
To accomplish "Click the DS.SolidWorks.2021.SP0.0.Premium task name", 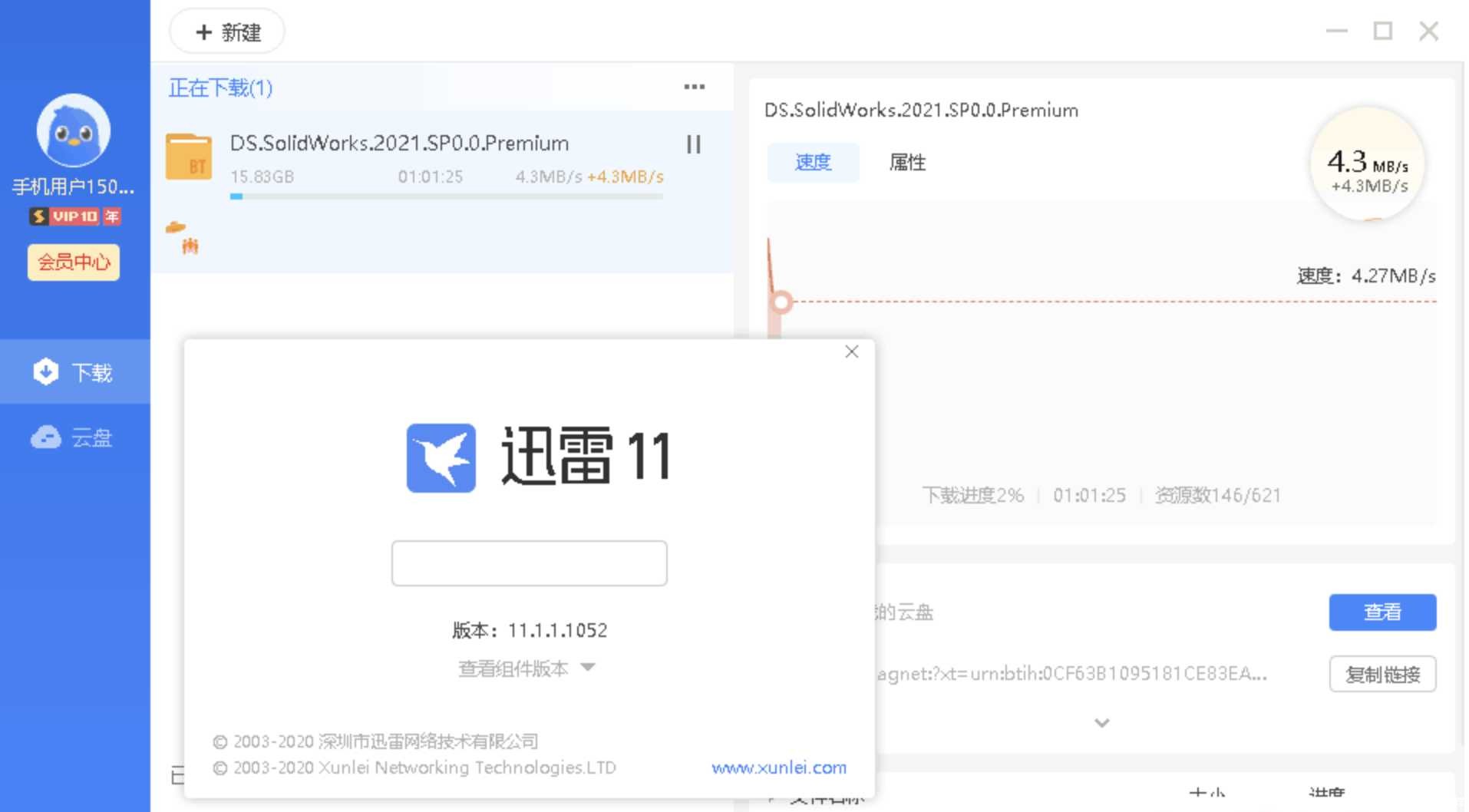I will click(x=399, y=144).
